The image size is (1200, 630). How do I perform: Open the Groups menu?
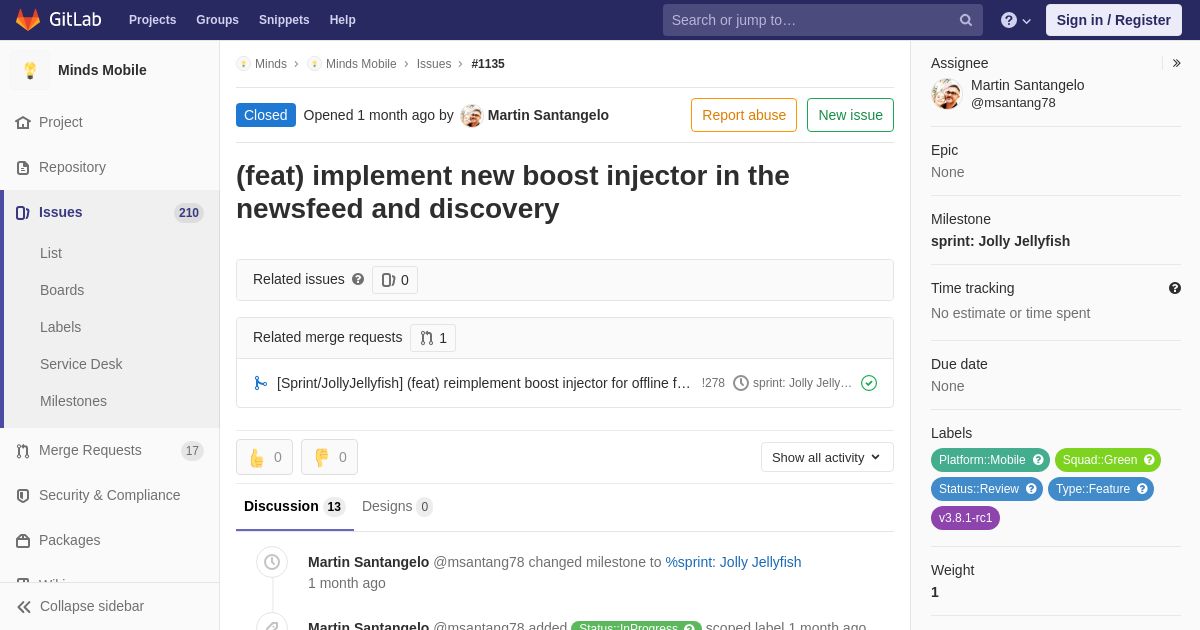point(217,20)
